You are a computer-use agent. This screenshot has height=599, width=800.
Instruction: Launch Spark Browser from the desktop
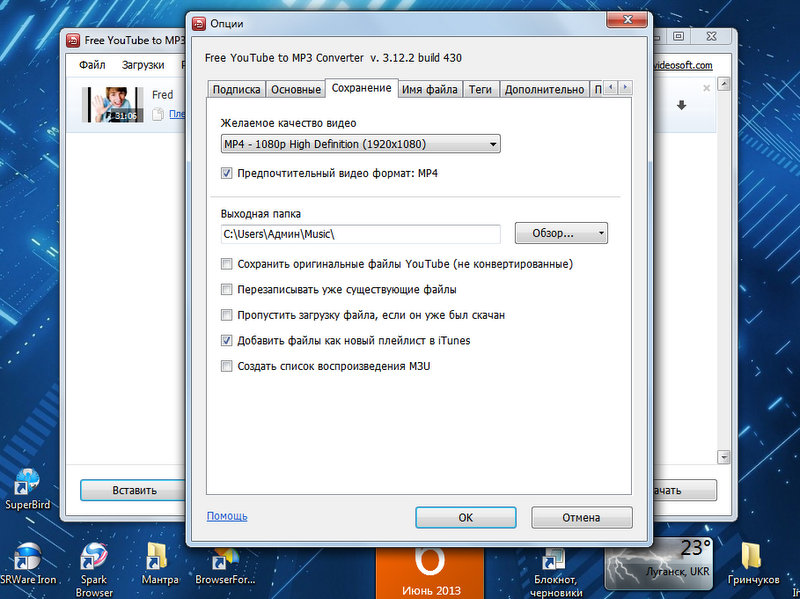coord(94,569)
